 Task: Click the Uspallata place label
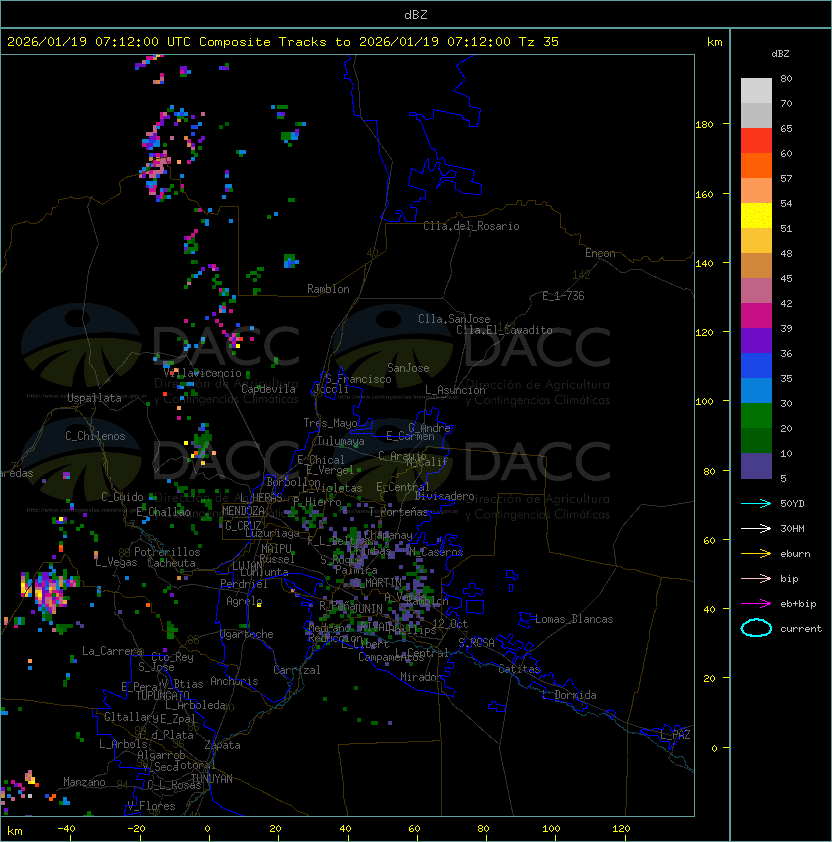click(94, 398)
